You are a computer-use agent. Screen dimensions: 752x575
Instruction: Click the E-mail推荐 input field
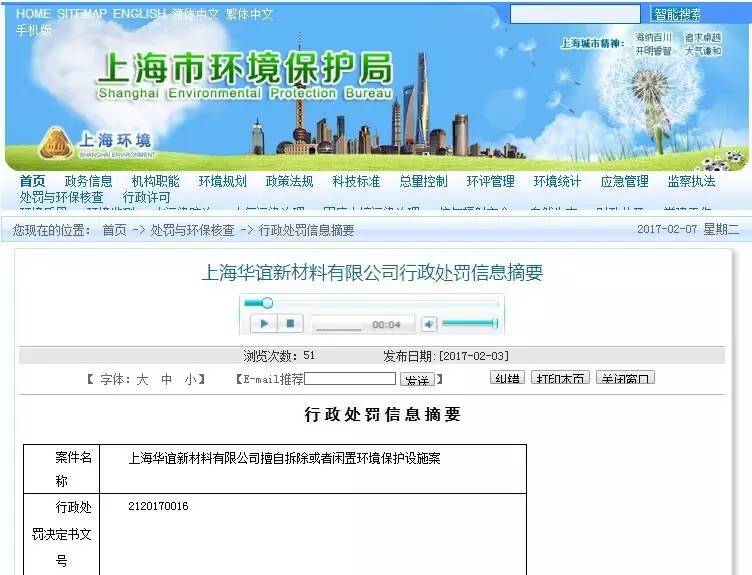[350, 379]
